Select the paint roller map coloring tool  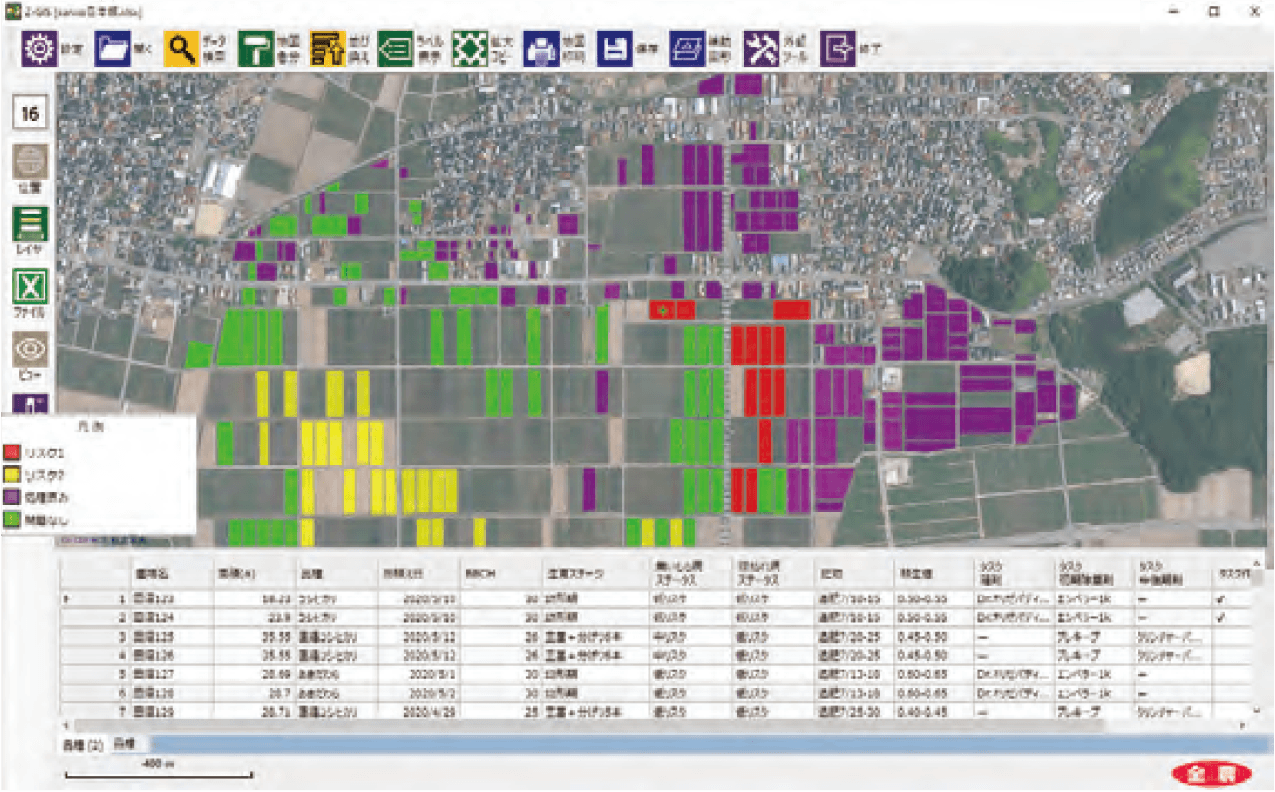256,48
